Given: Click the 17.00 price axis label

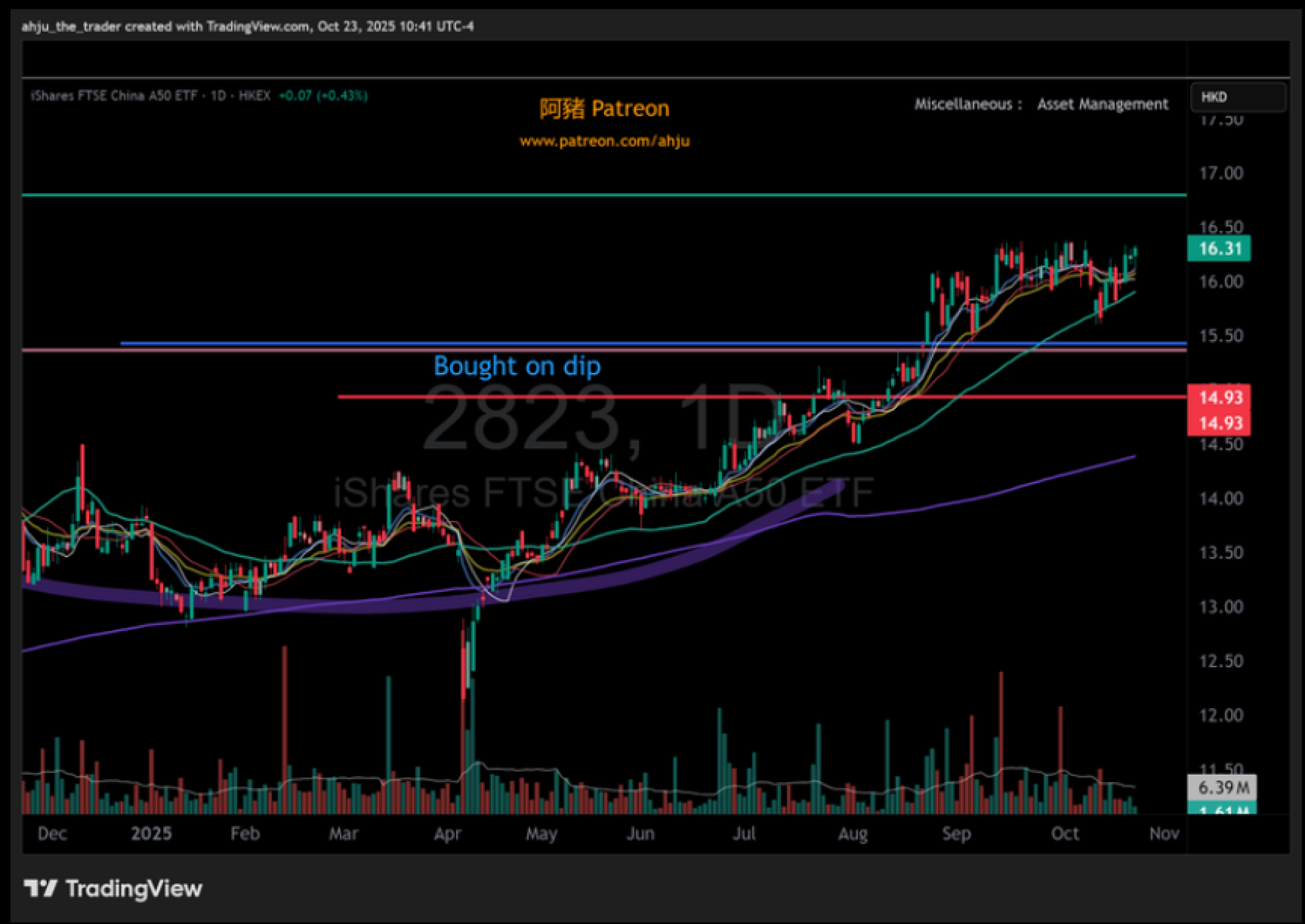Looking at the screenshot, I should pos(1221,173).
